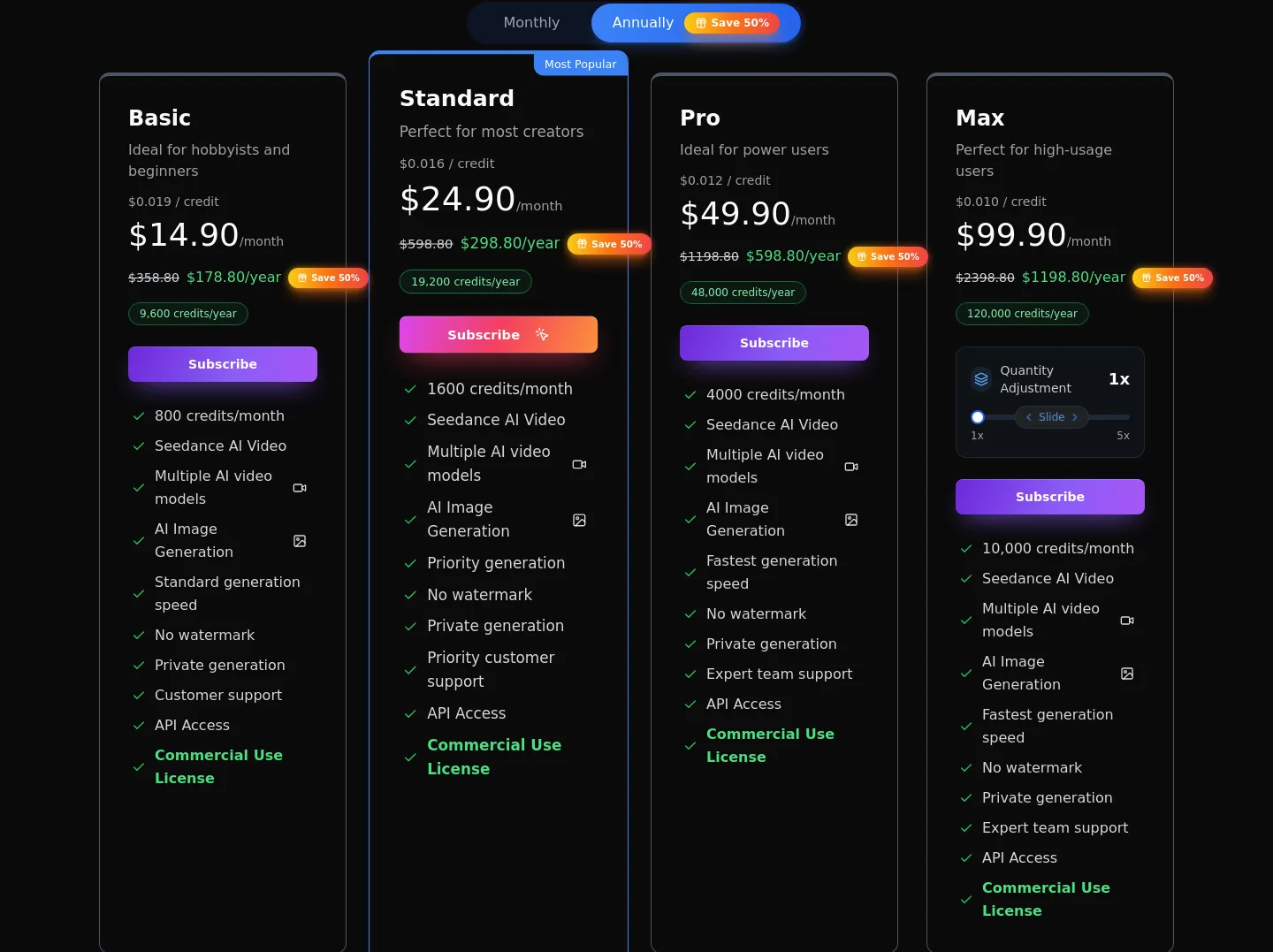Click the gift icon in Basic's Save 50% badge
Image resolution: width=1273 pixels, height=952 pixels.
click(x=302, y=278)
